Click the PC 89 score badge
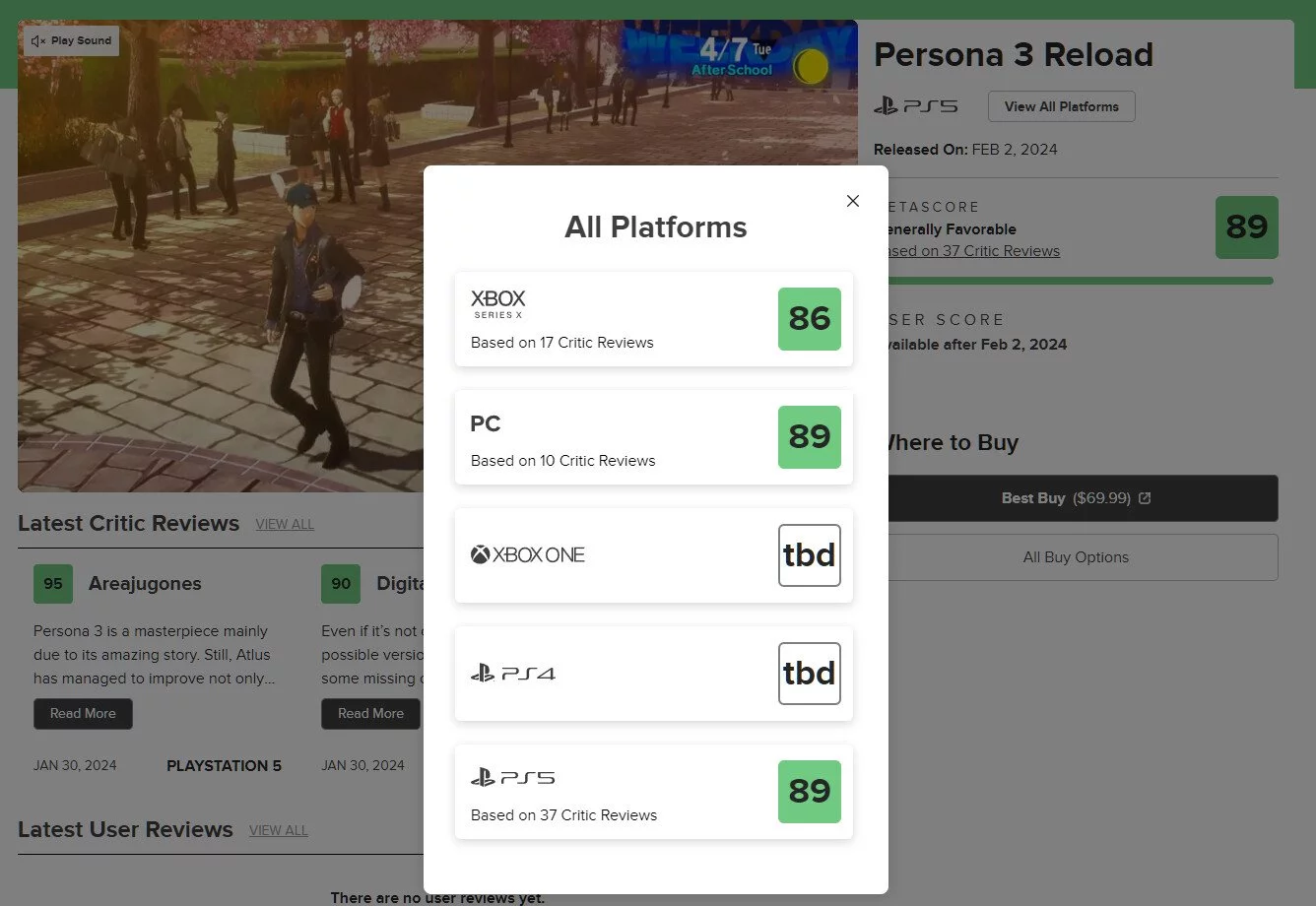Screen dimensions: 1316x906 (x=810, y=437)
